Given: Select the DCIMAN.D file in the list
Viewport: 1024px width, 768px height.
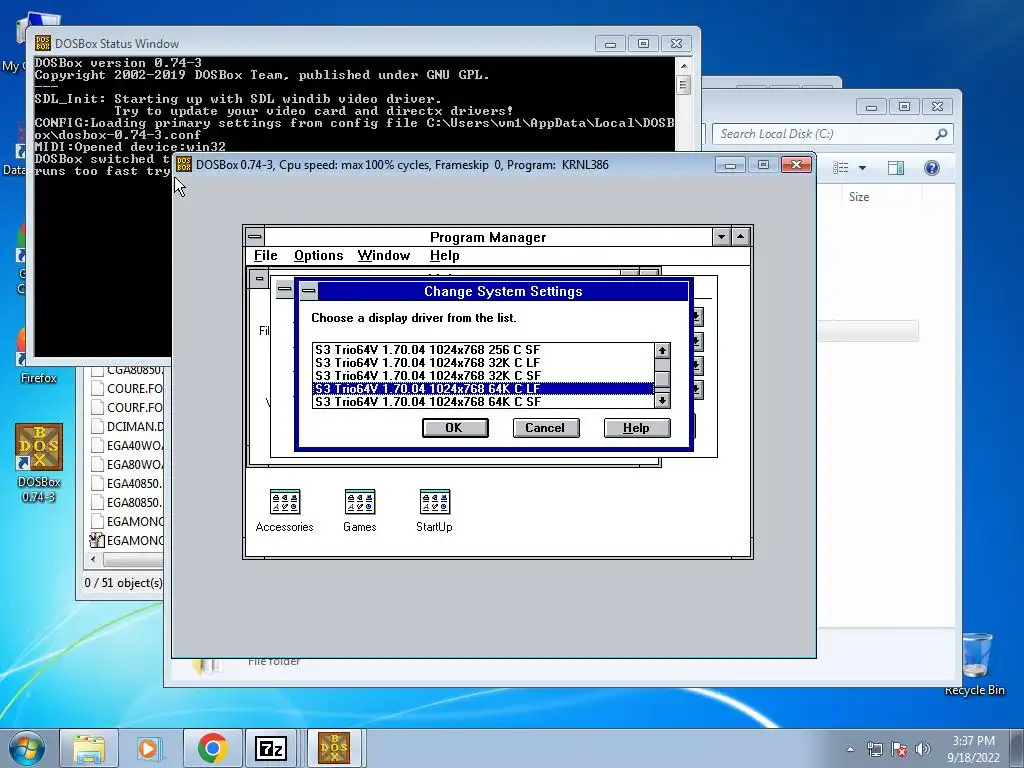Looking at the screenshot, I should coord(127,426).
